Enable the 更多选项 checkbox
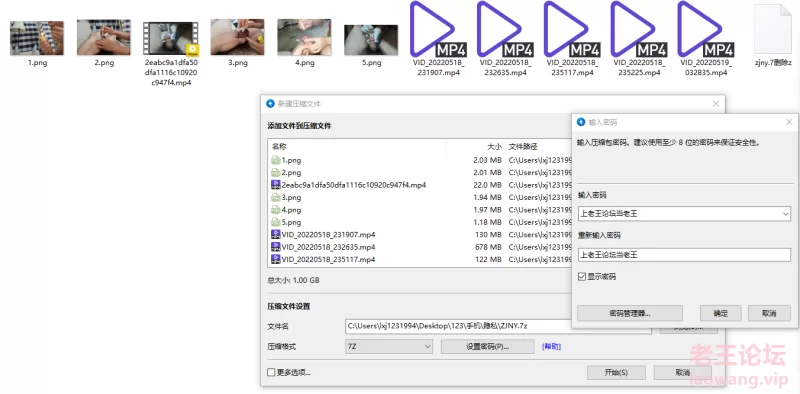This screenshot has width=800, height=394. tap(271, 373)
